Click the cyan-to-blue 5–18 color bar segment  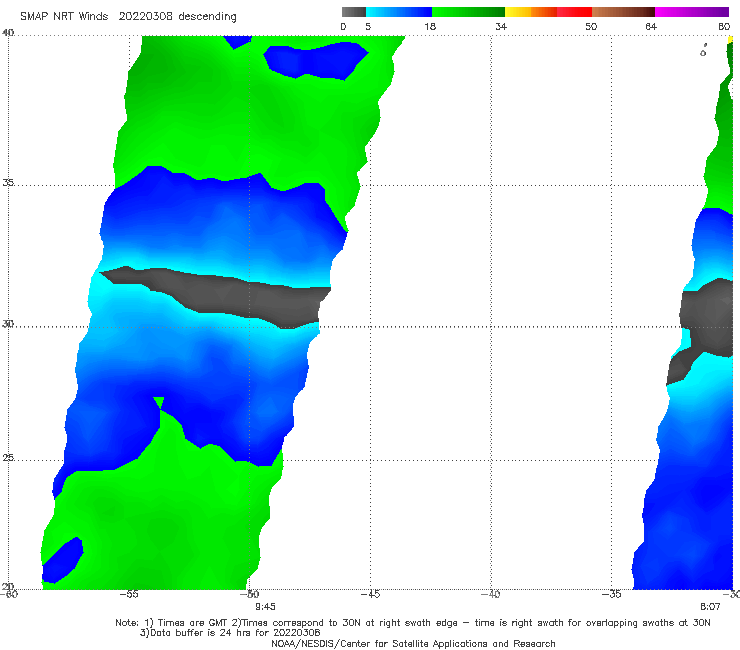coord(399,12)
